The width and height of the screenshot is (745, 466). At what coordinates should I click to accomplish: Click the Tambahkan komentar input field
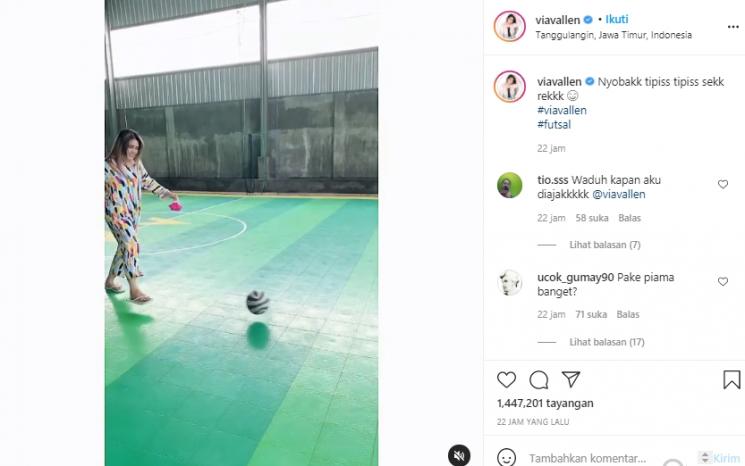[587, 458]
